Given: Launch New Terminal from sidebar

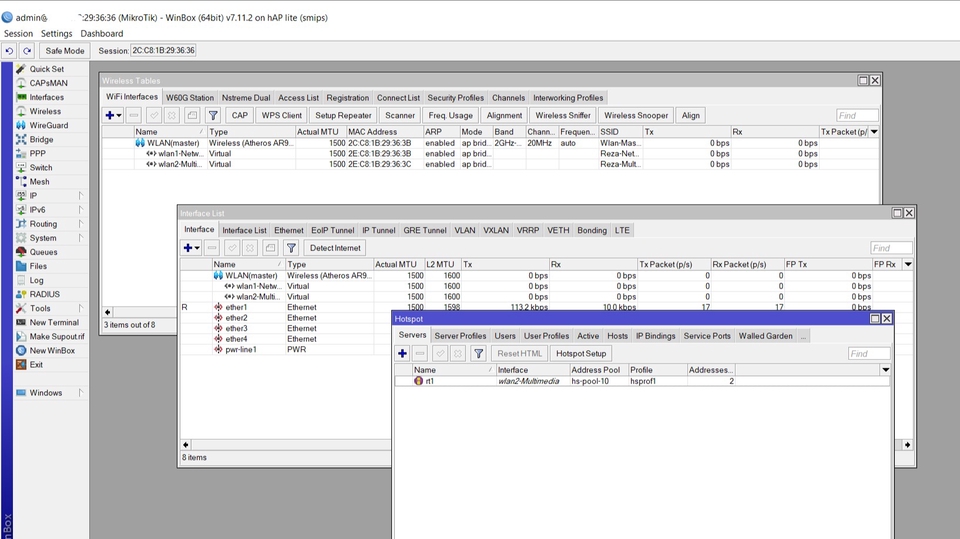Looking at the screenshot, I should click(x=54, y=323).
